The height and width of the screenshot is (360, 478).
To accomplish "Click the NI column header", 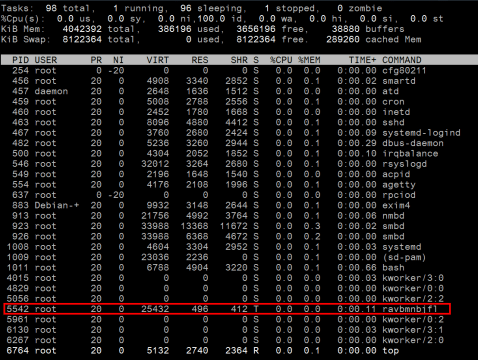I will coord(118,60).
